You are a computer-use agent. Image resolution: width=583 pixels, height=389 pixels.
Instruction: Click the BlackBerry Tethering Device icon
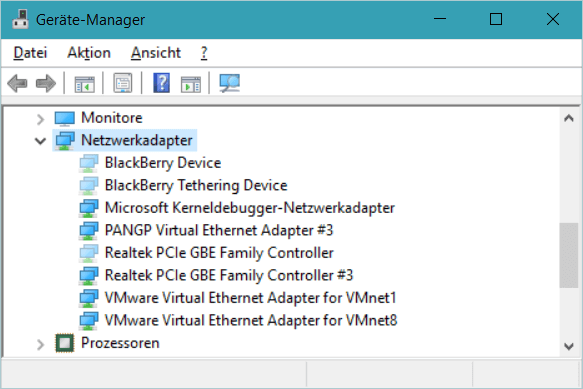[x=88, y=186]
